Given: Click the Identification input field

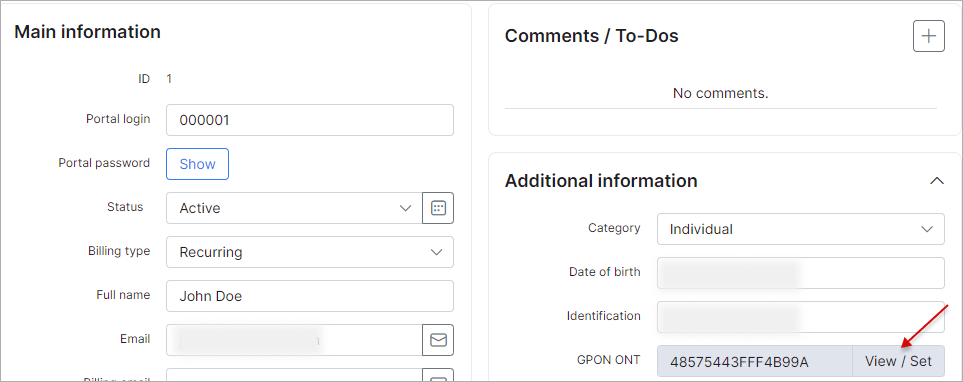Looking at the screenshot, I should coord(801,316).
